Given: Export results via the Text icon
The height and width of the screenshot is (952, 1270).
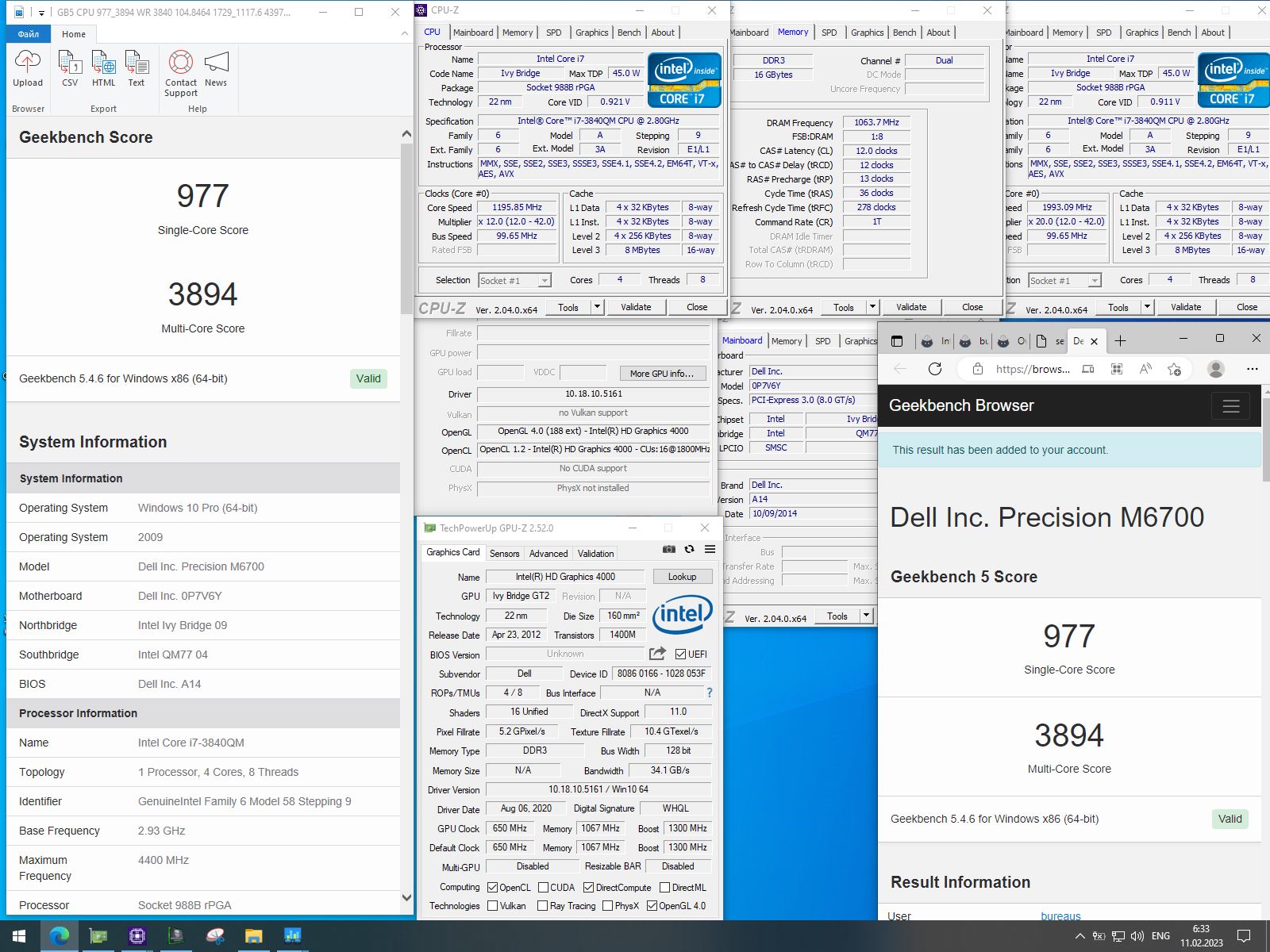Looking at the screenshot, I should point(137,62).
